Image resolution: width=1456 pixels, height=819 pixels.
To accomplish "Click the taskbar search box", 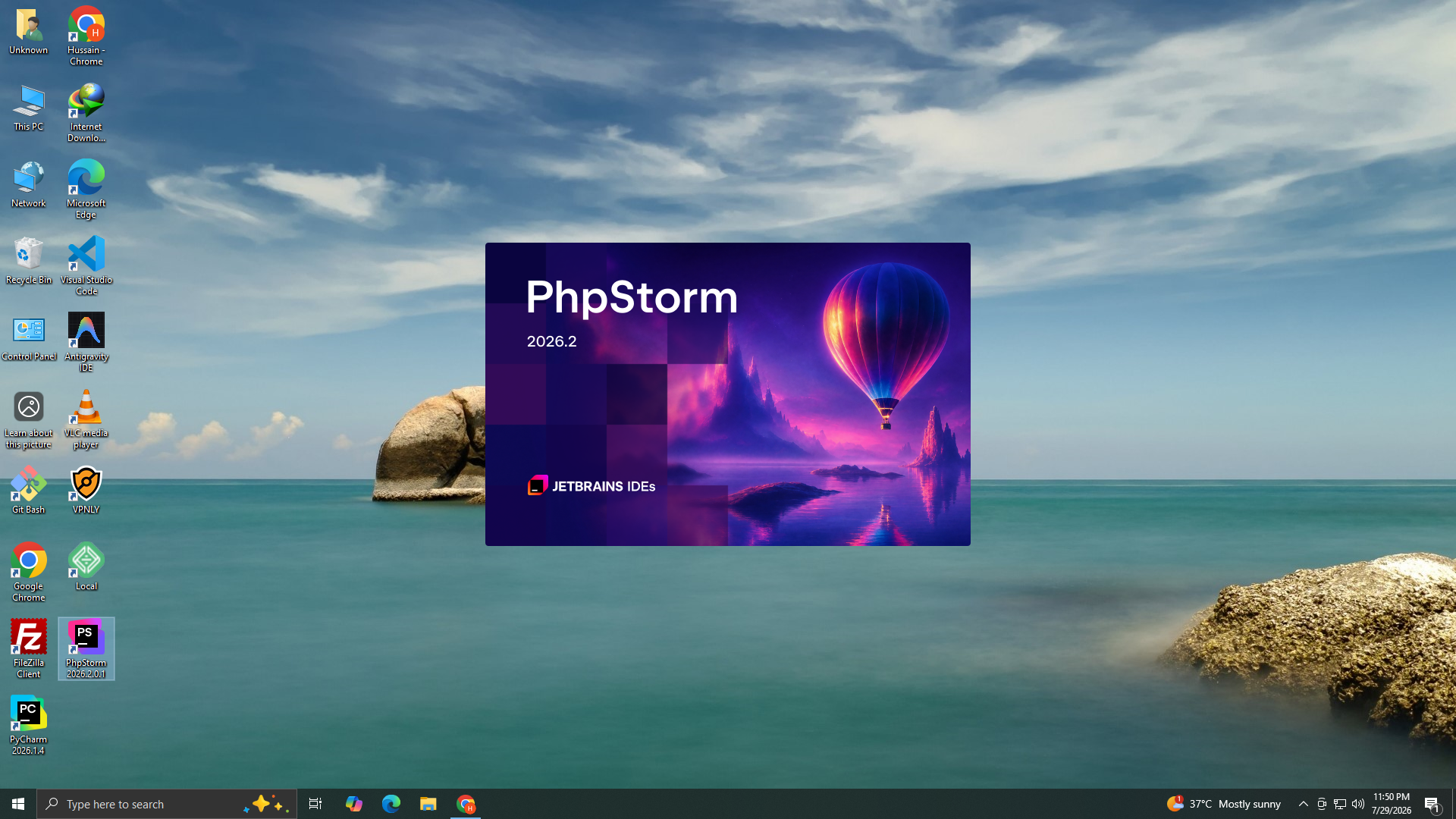I will point(167,804).
